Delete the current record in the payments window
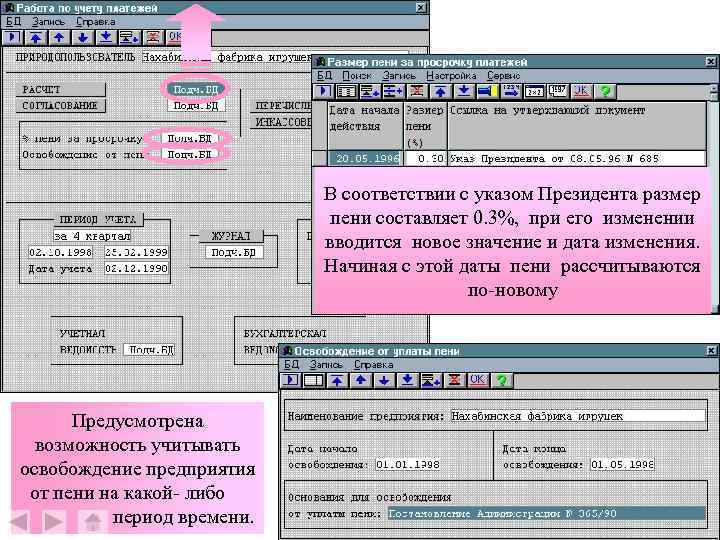720x540 pixels. (x=153, y=38)
